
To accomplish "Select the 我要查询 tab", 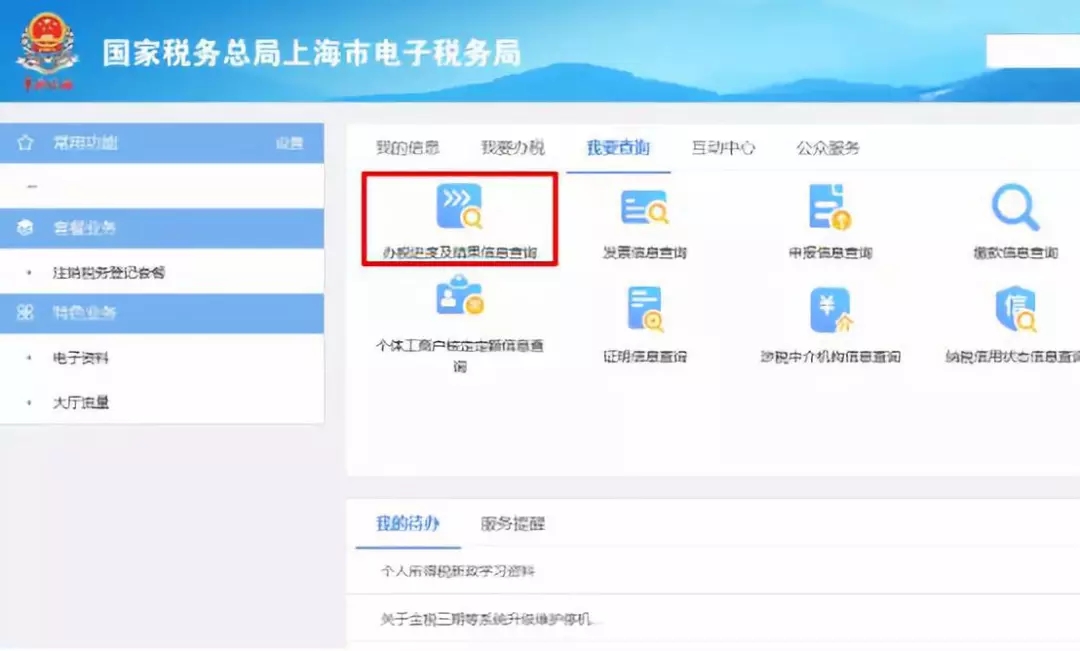I will click(618, 147).
